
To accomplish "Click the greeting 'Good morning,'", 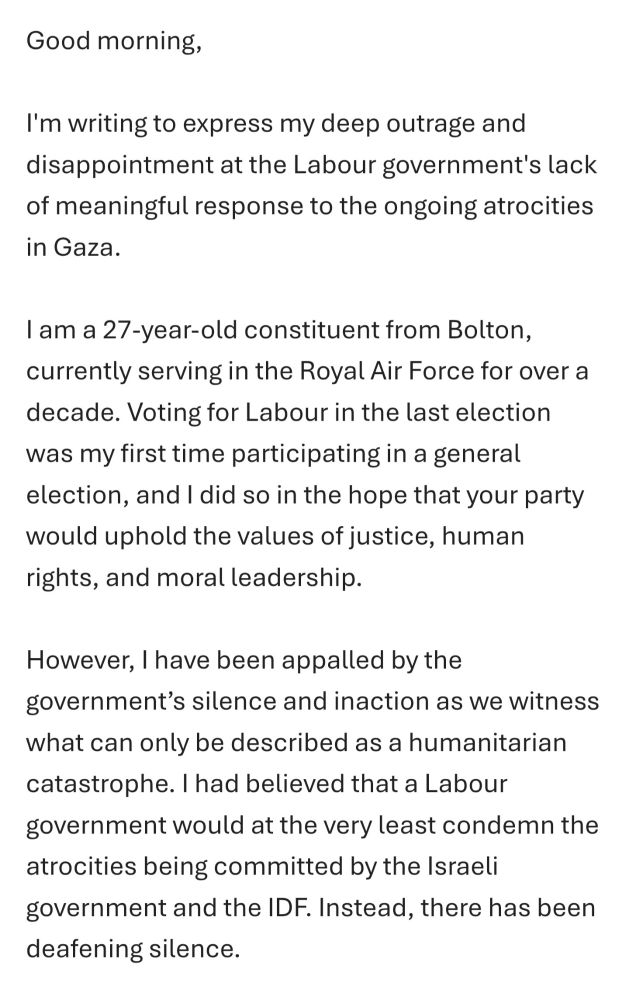I will tap(114, 41).
